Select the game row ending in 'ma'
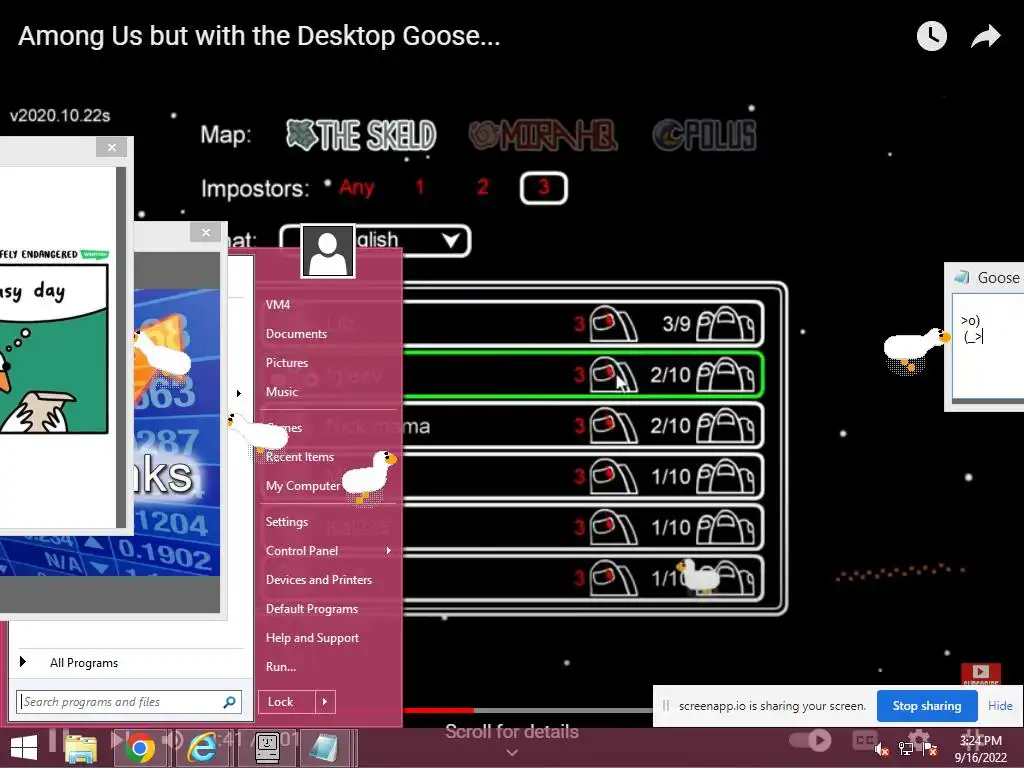The height and width of the screenshot is (768, 1024). click(x=583, y=426)
